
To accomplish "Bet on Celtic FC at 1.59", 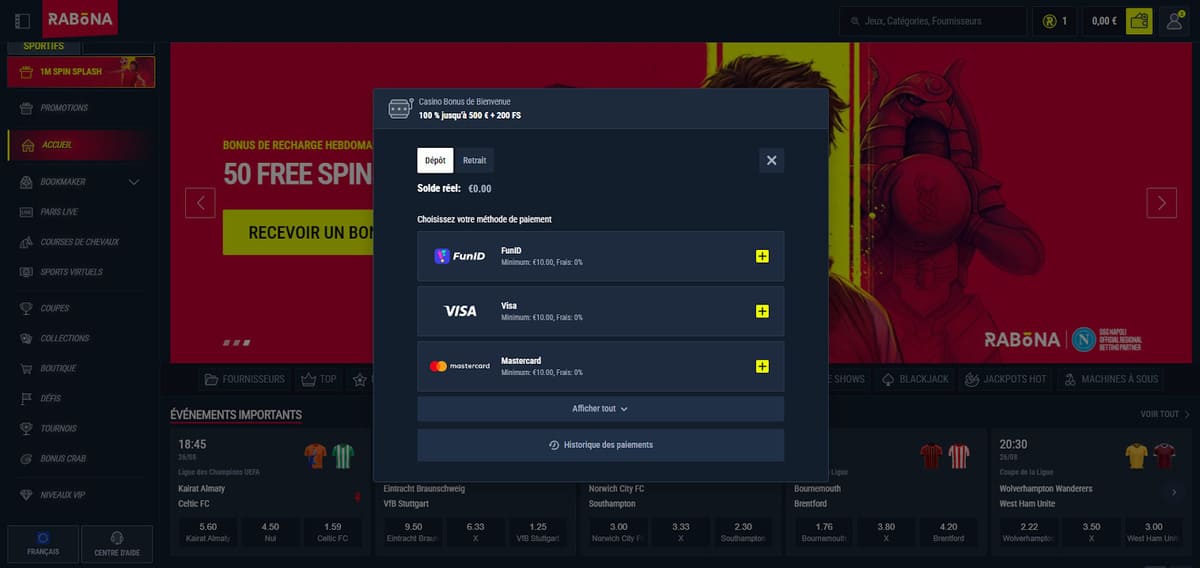I will click(331, 532).
